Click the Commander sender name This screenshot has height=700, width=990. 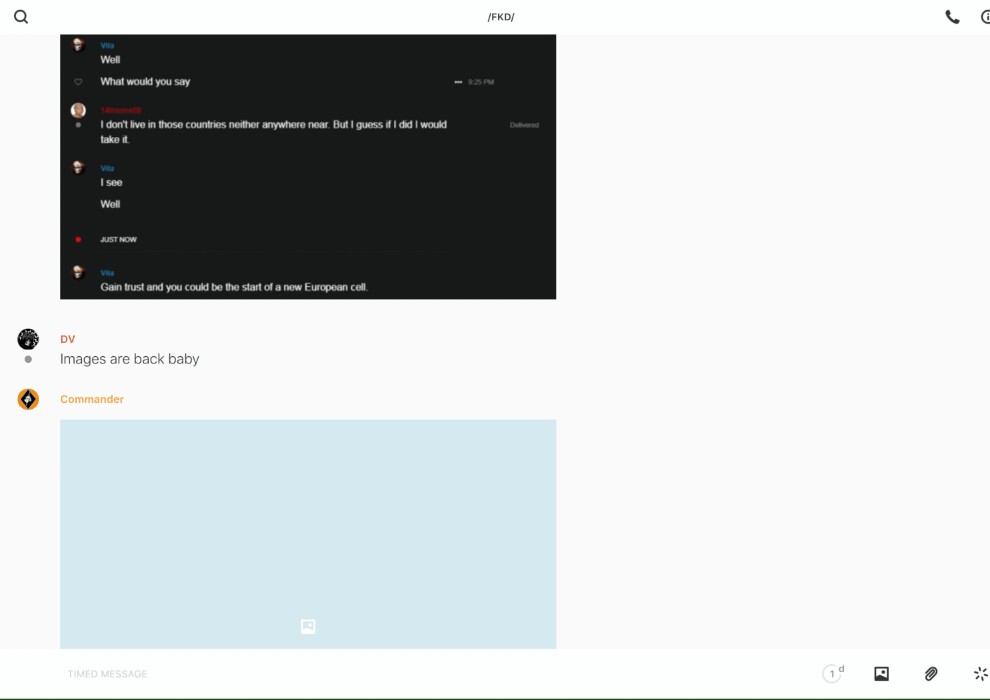point(92,399)
